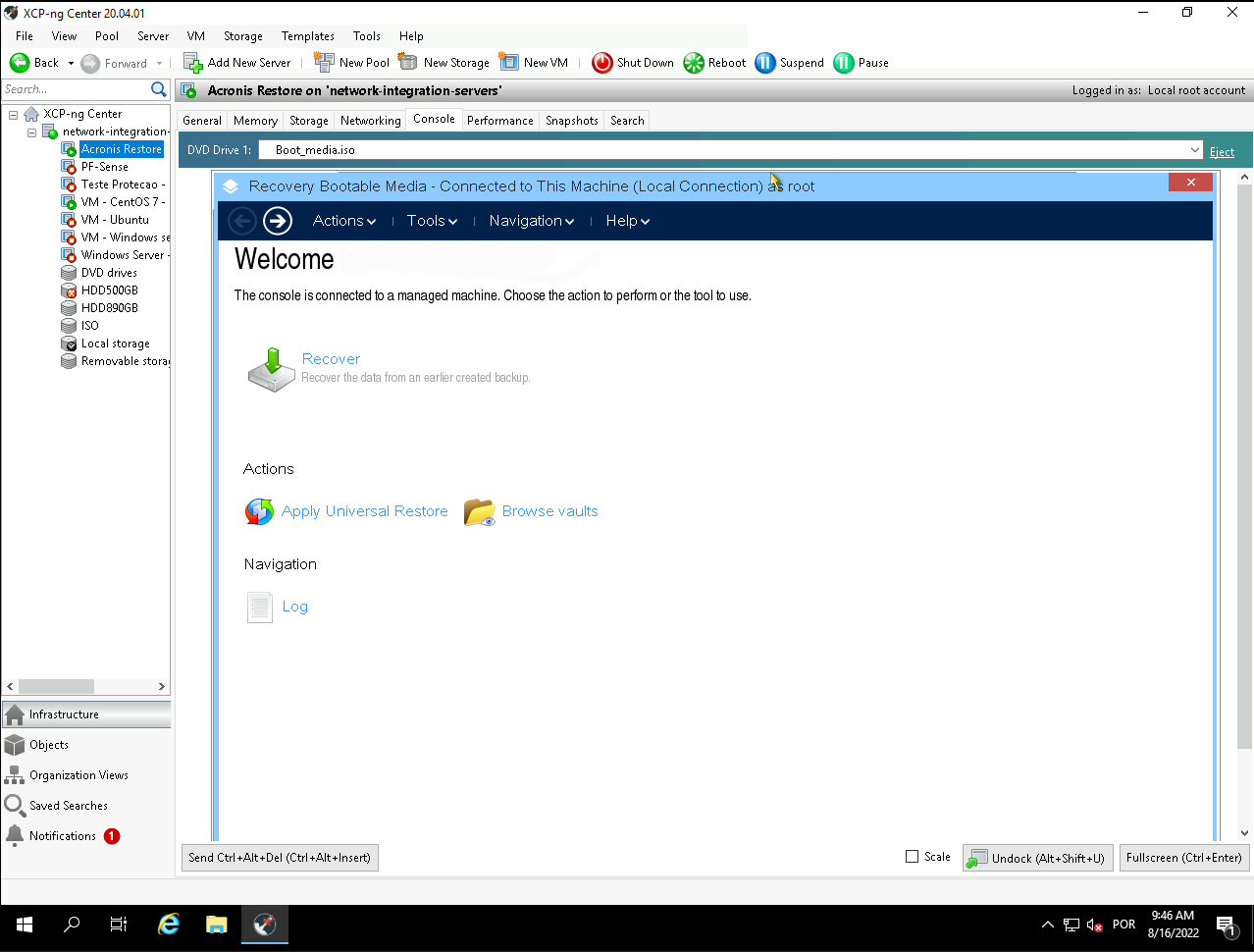This screenshot has height=952, width=1254.
Task: Click the Recover link
Action: pyautogui.click(x=331, y=359)
